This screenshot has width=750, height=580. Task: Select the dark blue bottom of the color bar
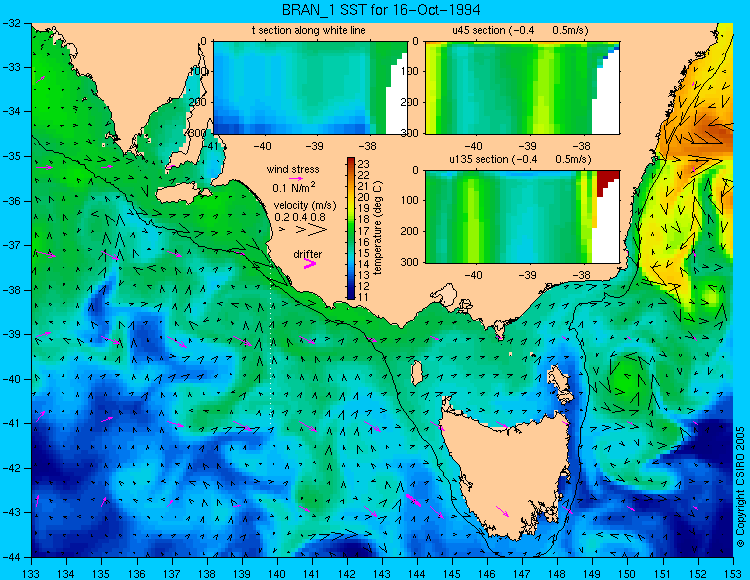(351, 295)
